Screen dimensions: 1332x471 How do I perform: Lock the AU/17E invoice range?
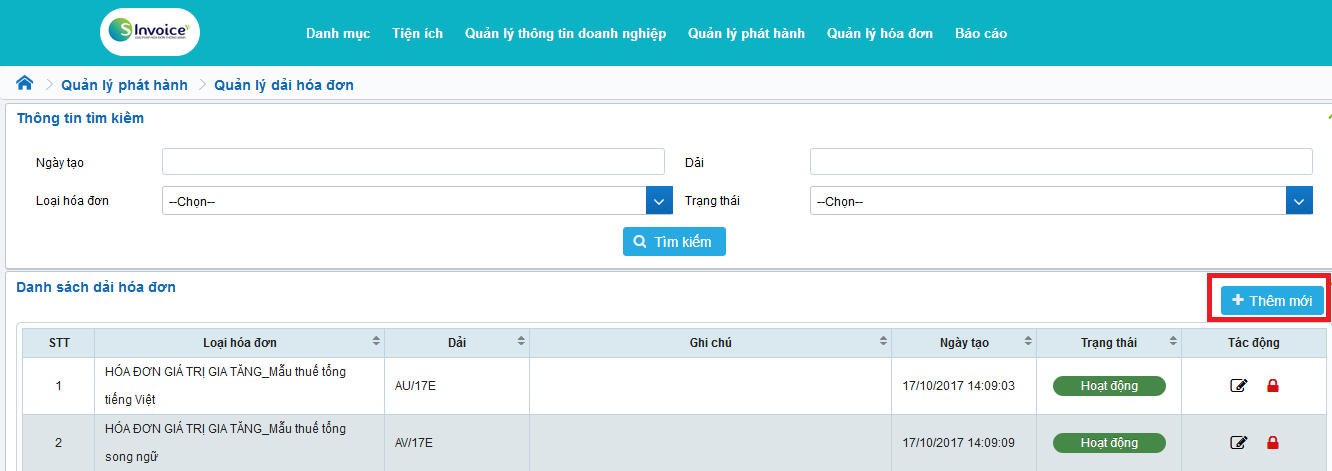tap(1273, 386)
